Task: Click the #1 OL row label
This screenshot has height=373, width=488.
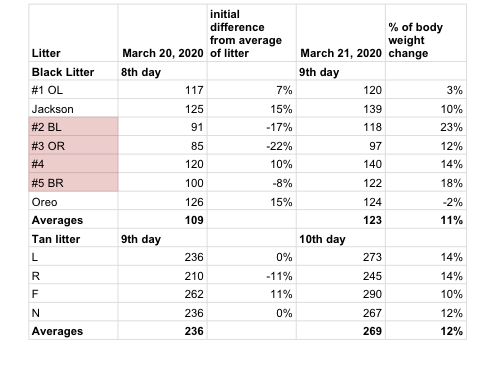Action: (x=73, y=90)
